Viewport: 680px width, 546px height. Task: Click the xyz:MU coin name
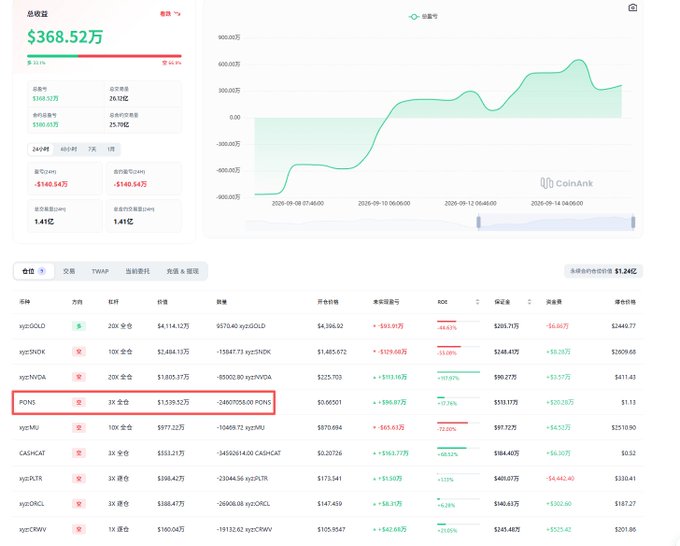29,428
